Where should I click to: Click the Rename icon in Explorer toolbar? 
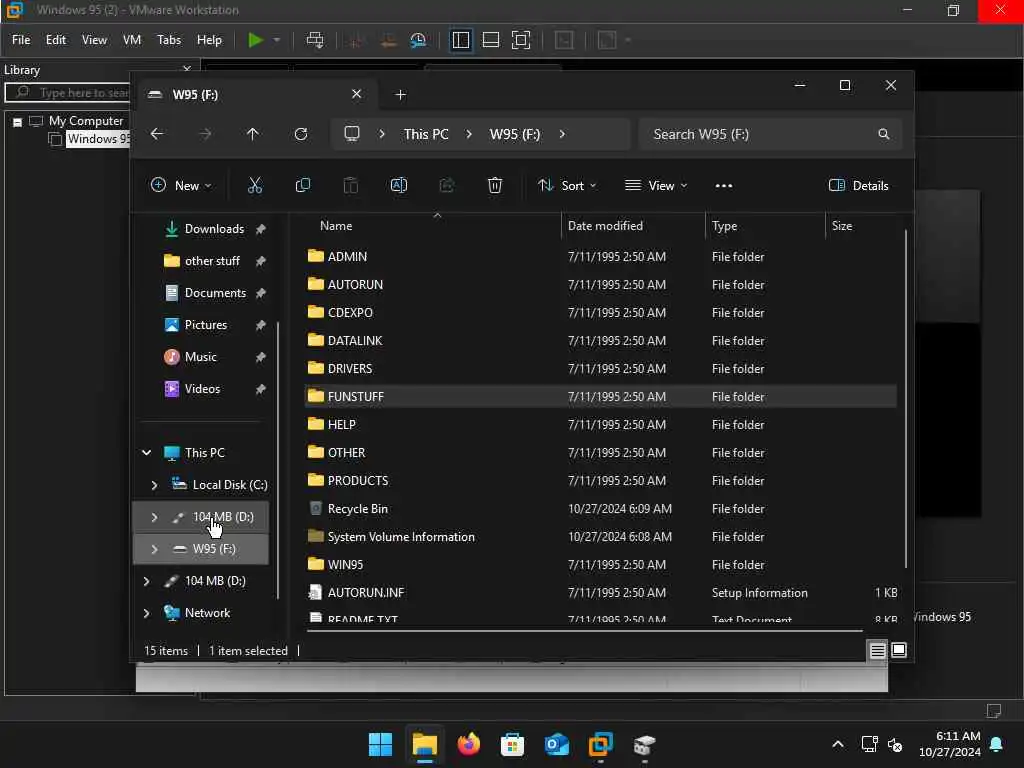(x=398, y=185)
